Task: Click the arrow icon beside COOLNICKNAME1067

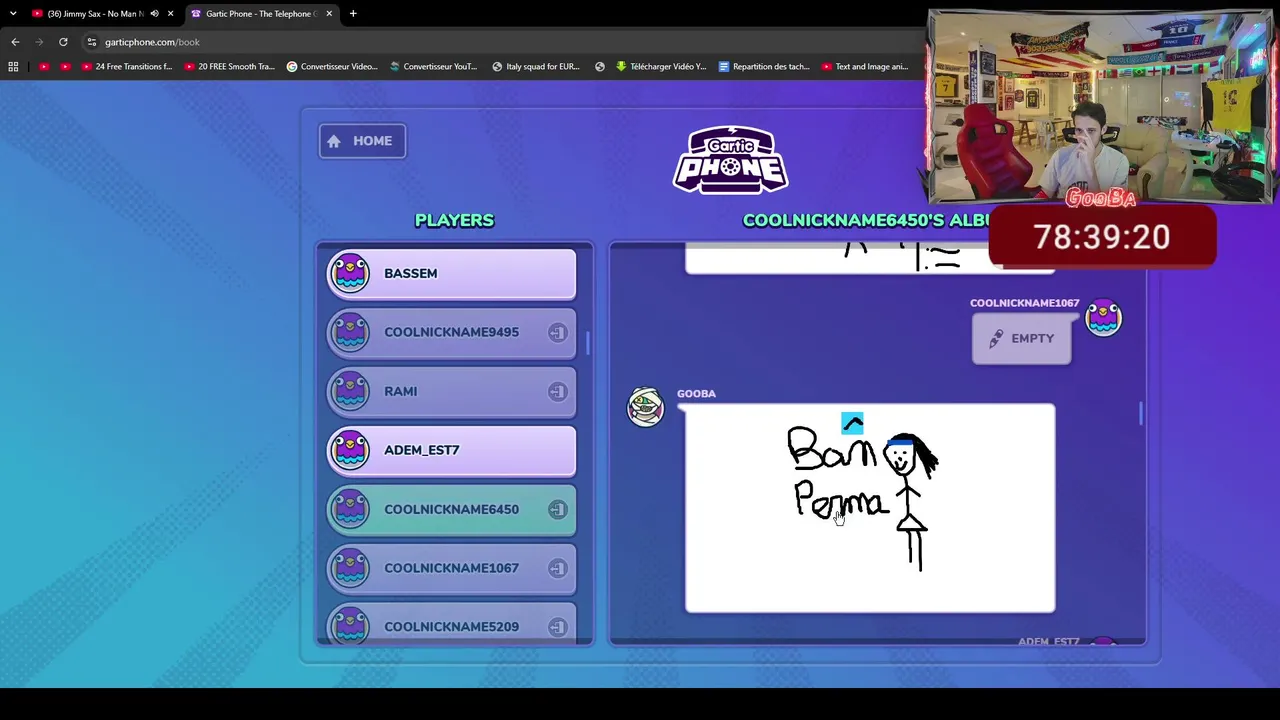Action: click(557, 568)
